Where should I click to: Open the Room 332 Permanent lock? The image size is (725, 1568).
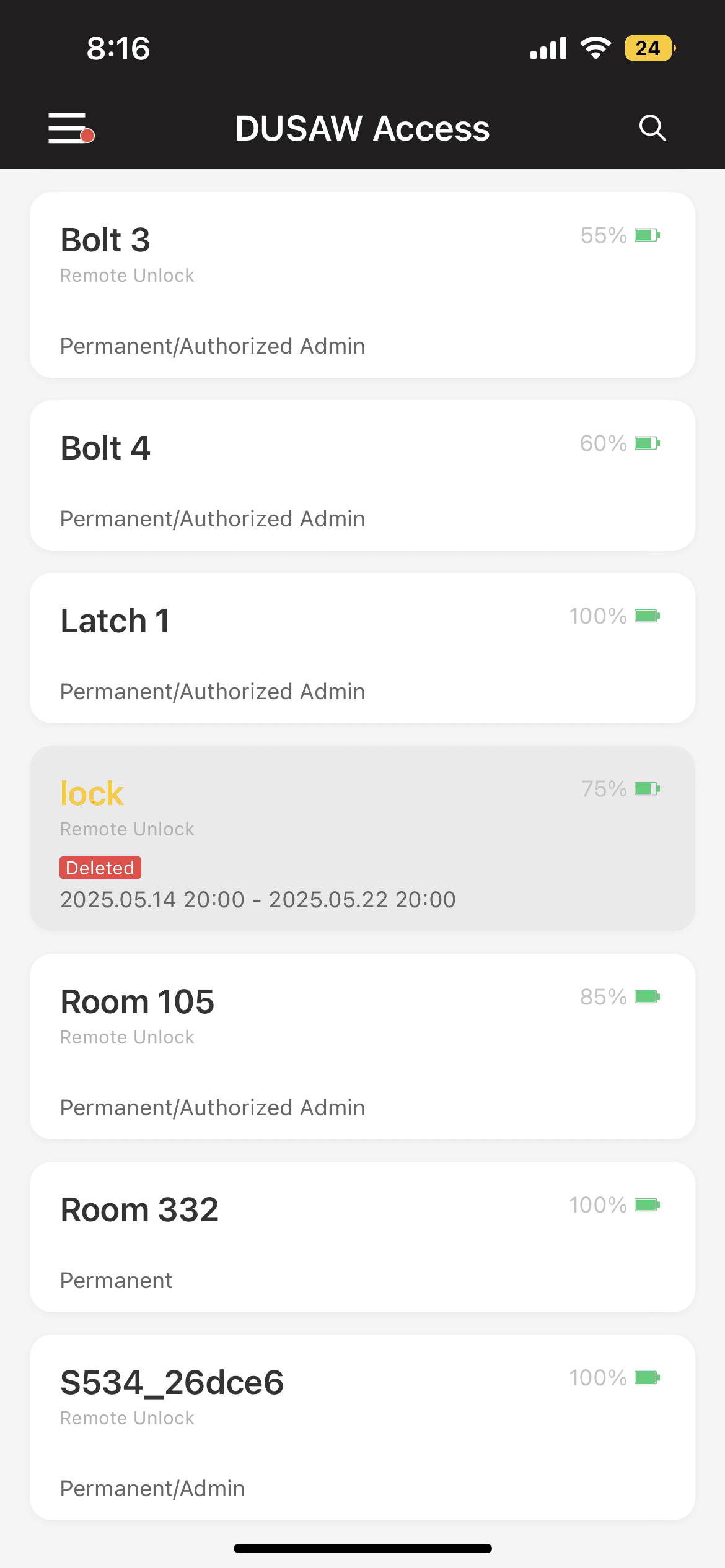(x=362, y=1237)
